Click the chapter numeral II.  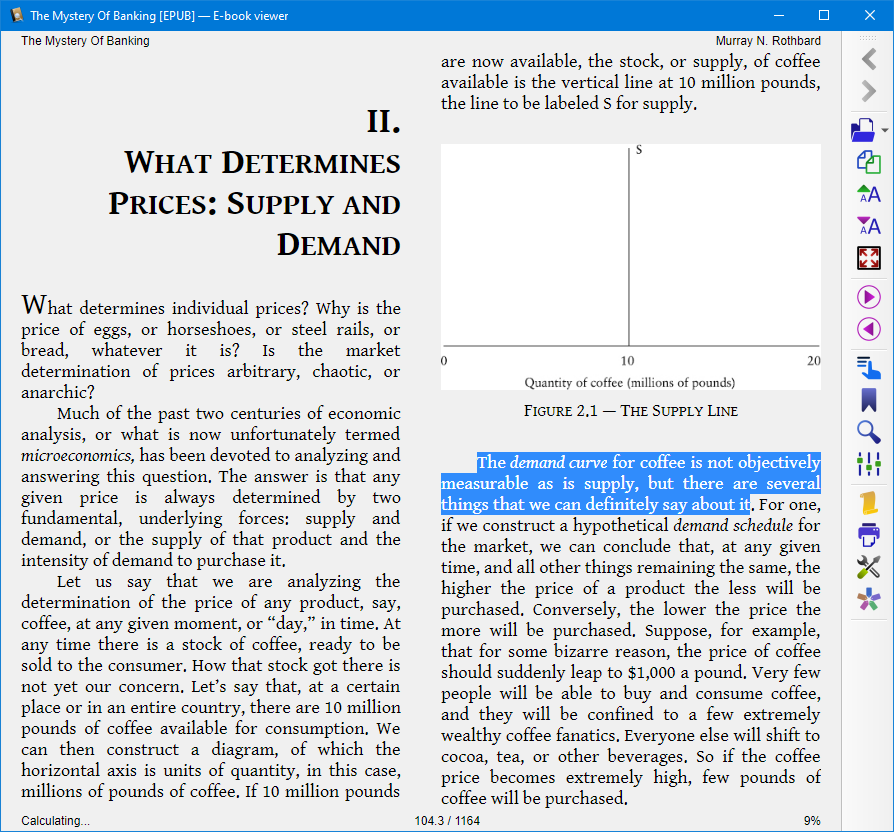point(383,121)
